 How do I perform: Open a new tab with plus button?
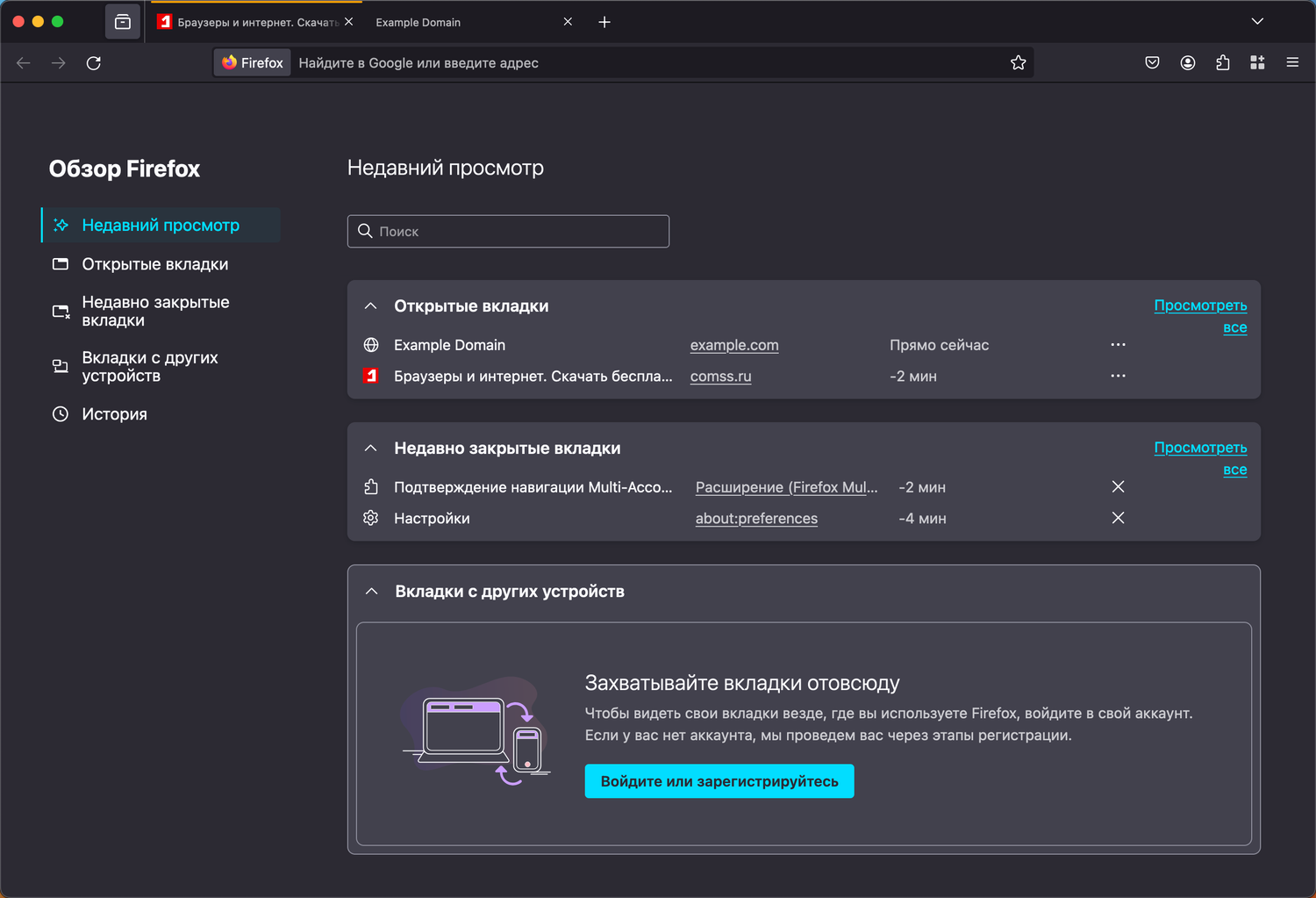point(604,22)
